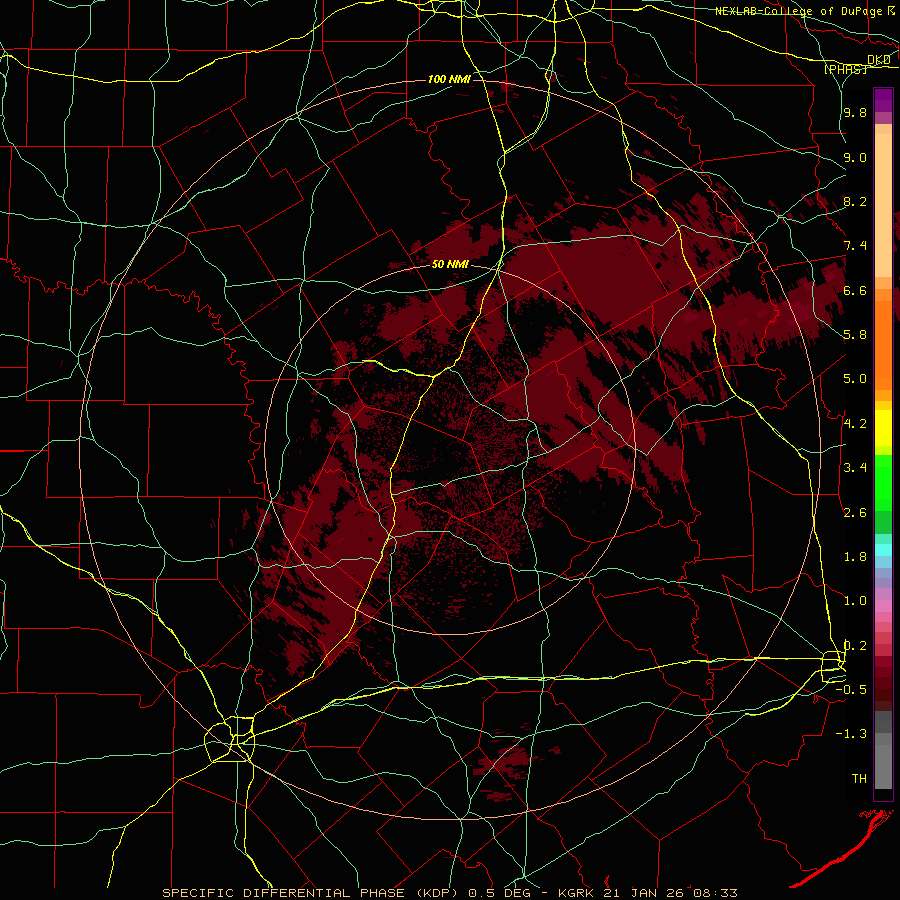Click the 1.0 value on the color scale
900x900 pixels.
[855, 601]
